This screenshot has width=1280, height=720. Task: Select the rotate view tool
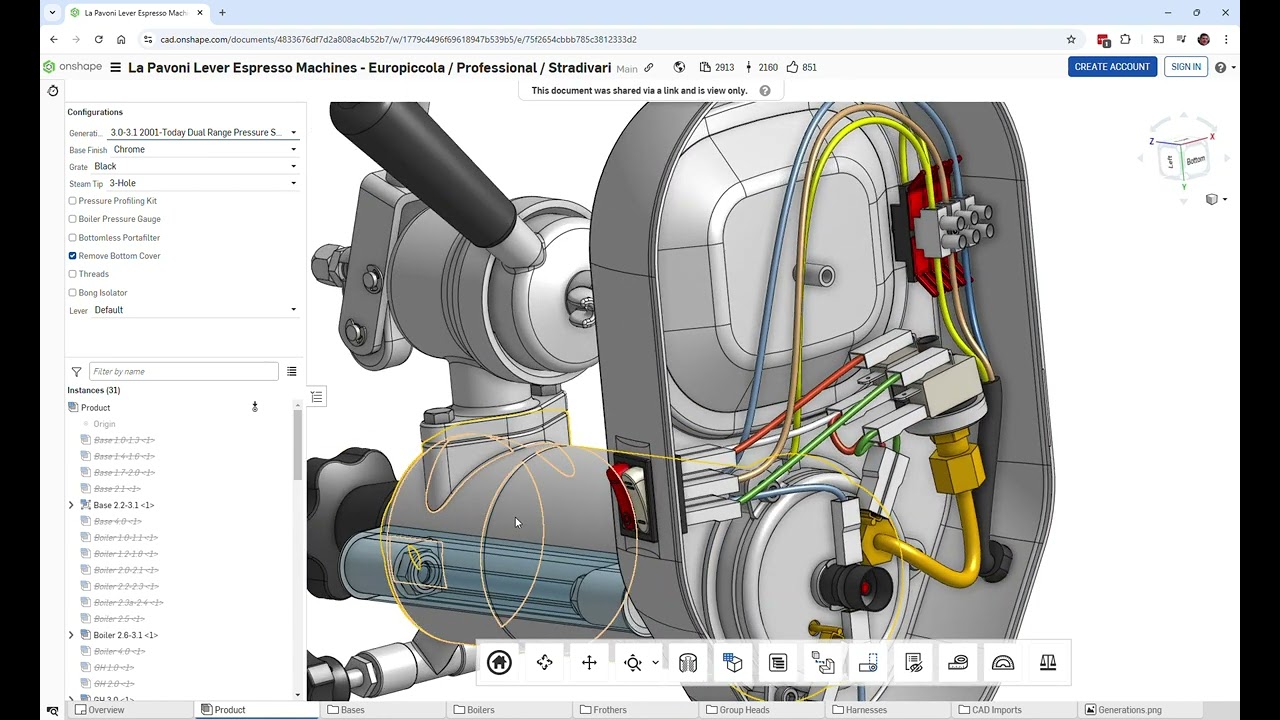[x=544, y=662]
